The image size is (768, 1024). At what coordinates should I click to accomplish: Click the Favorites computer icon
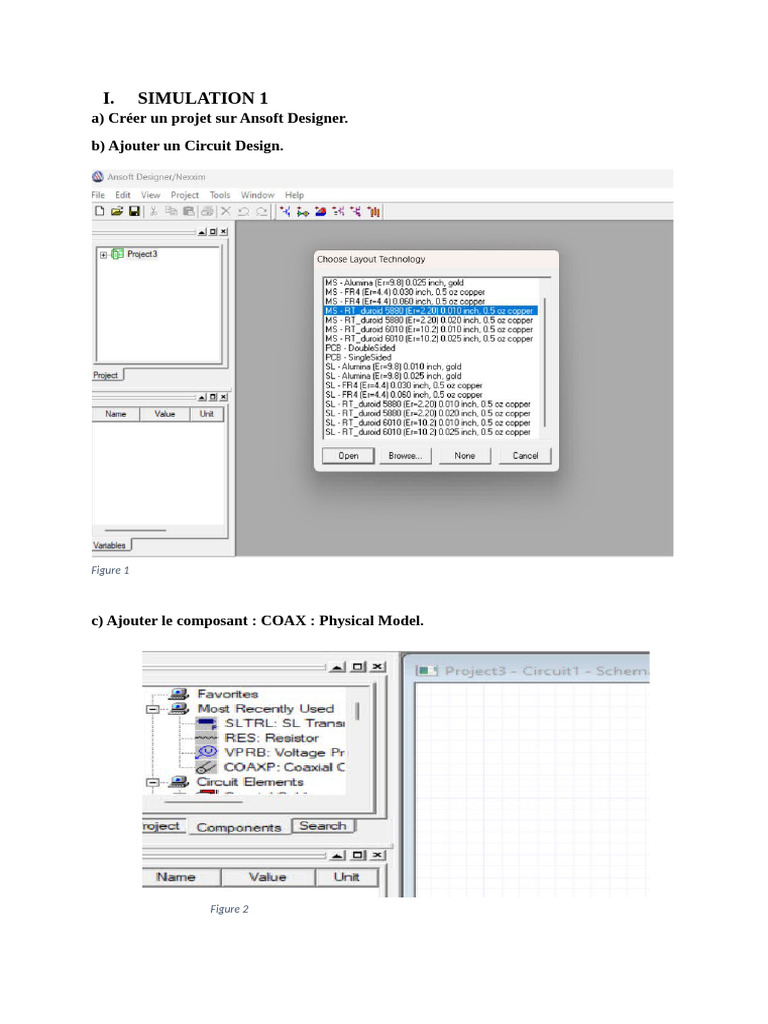click(179, 694)
